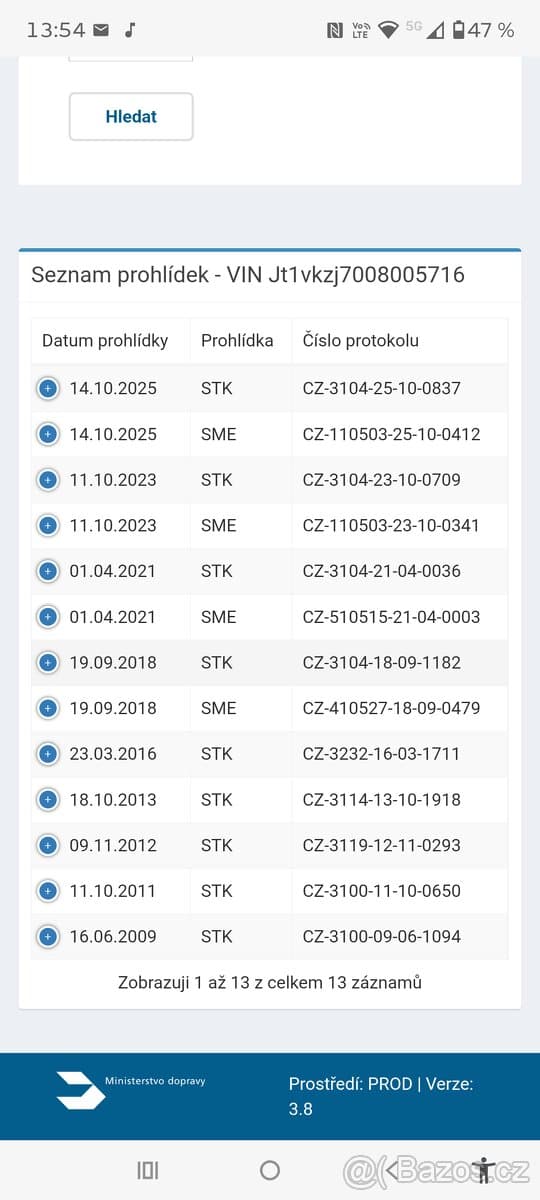Tap the recent apps navigation button

click(148, 1170)
